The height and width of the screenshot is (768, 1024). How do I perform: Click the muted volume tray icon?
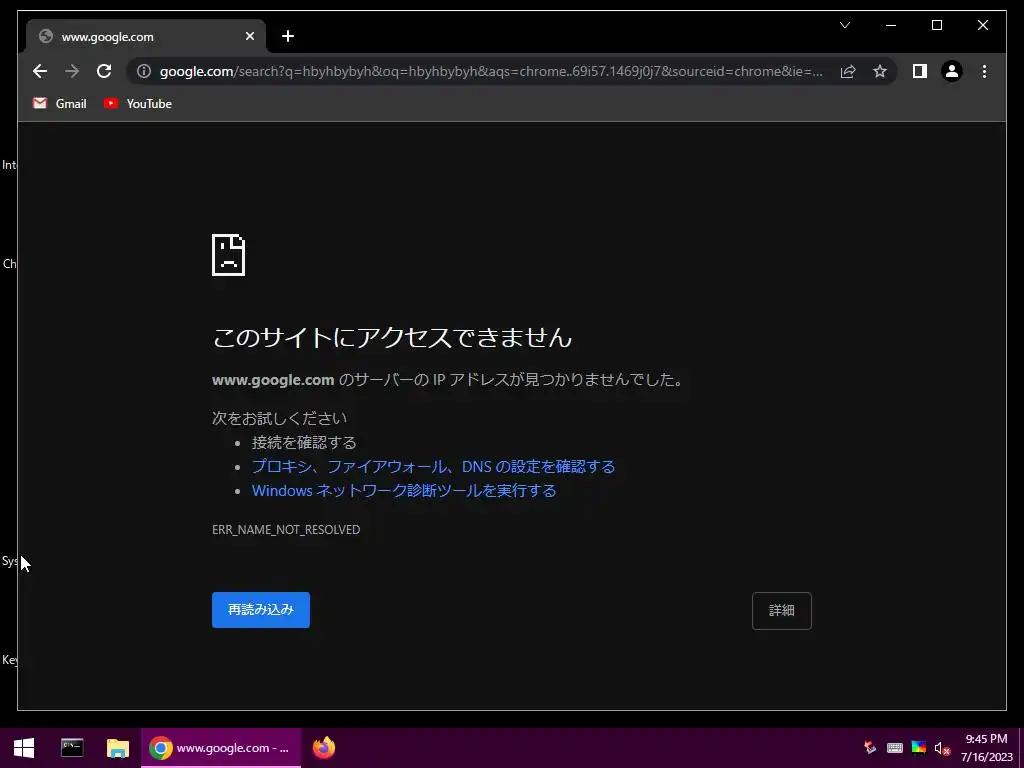point(941,748)
